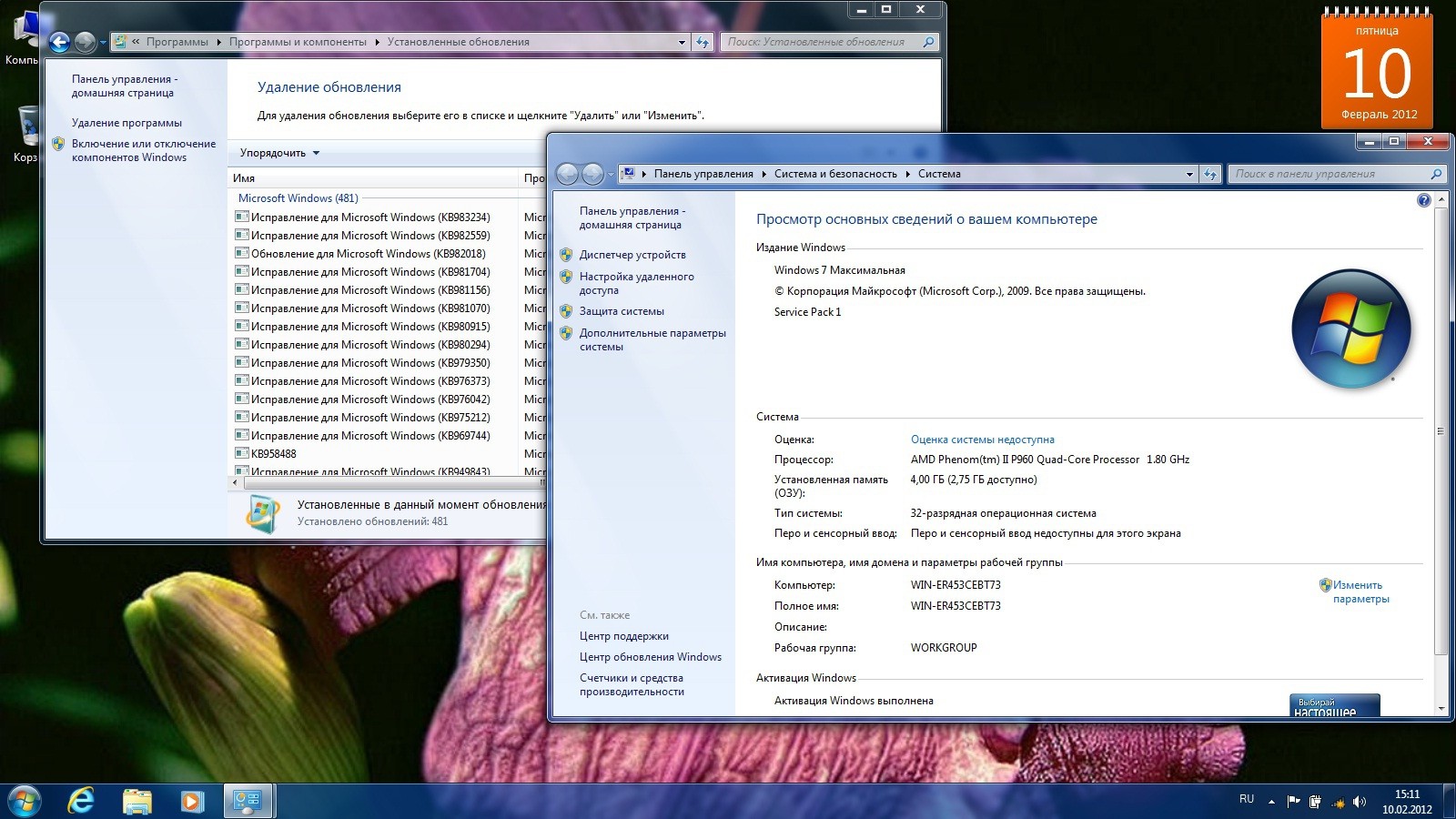
Task: Refresh the updates window
Action: pos(702,42)
